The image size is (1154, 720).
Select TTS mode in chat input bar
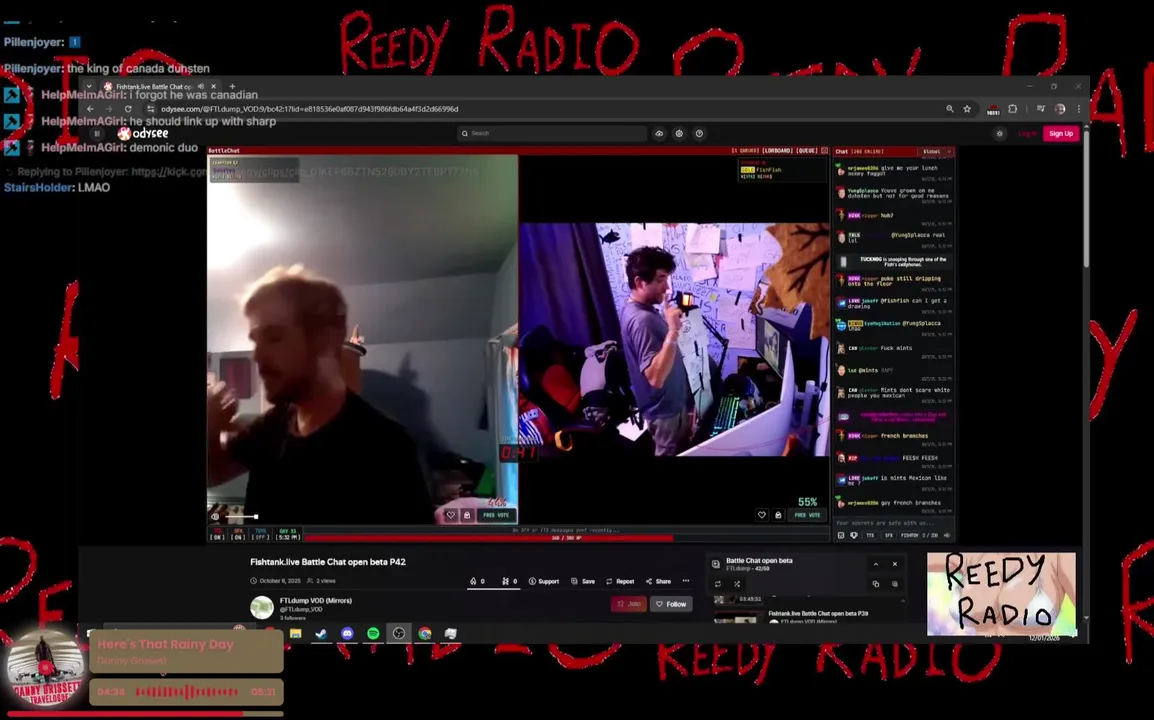pyautogui.click(x=870, y=535)
